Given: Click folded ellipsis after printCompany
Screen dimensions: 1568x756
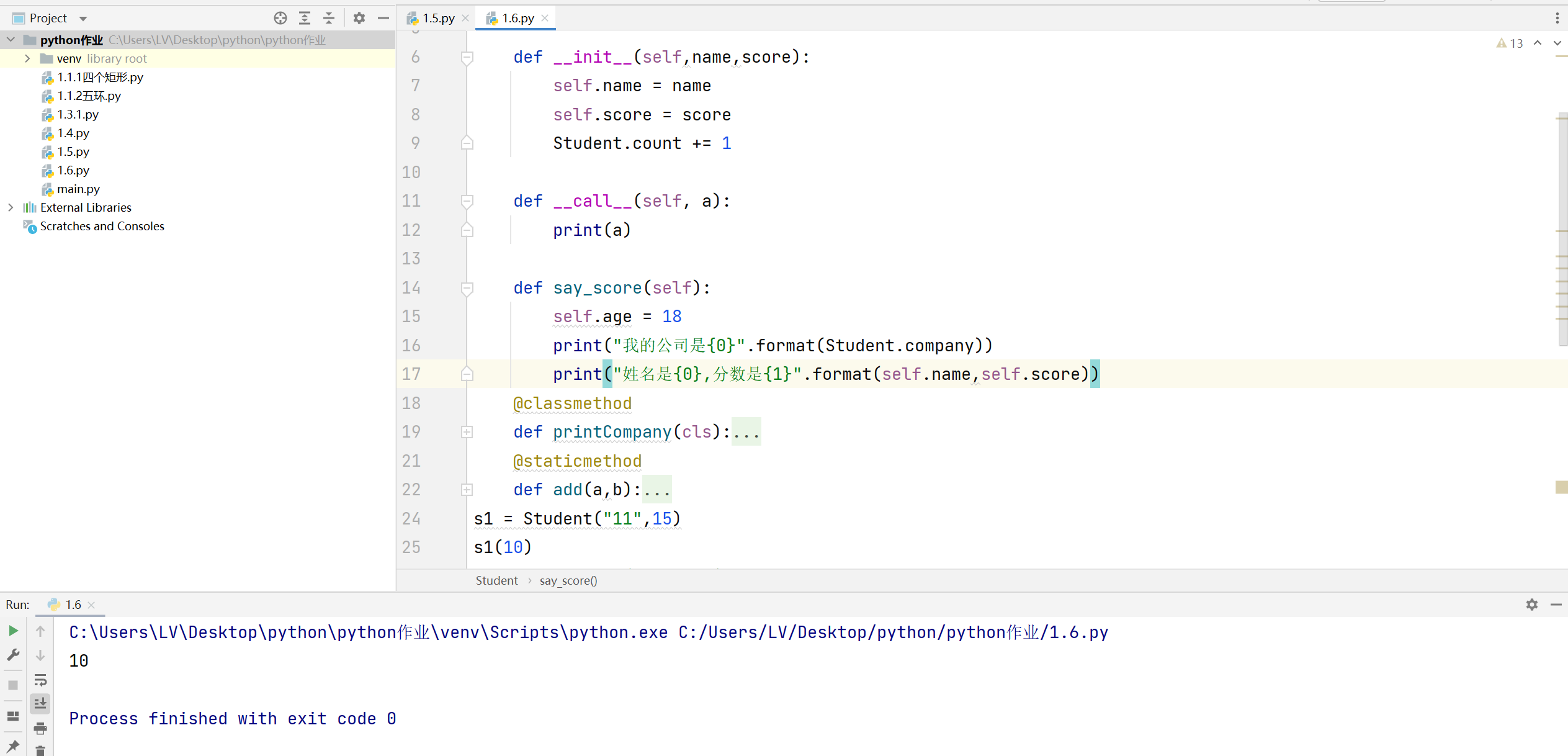Looking at the screenshot, I should [746, 431].
